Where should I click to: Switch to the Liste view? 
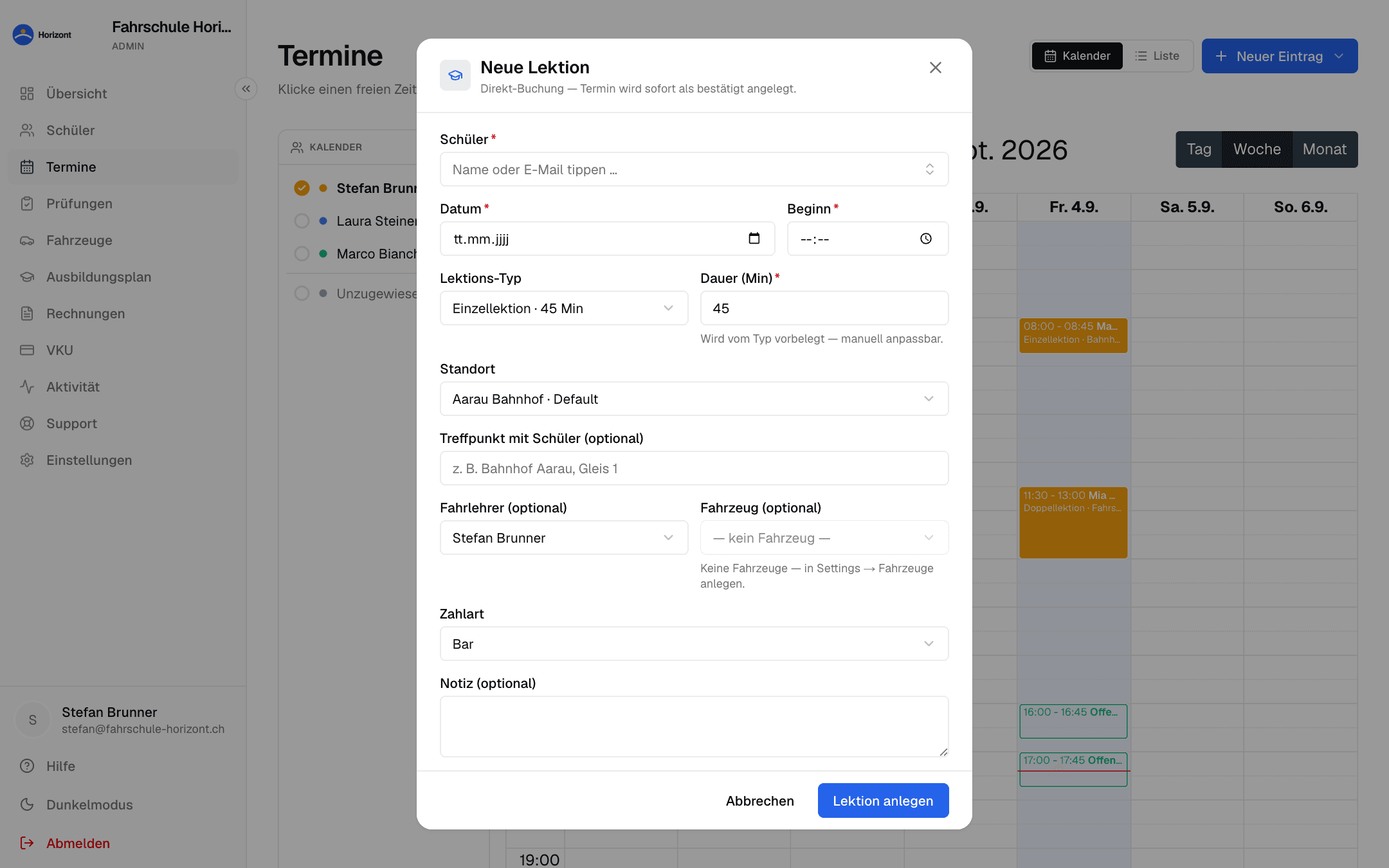click(1157, 56)
